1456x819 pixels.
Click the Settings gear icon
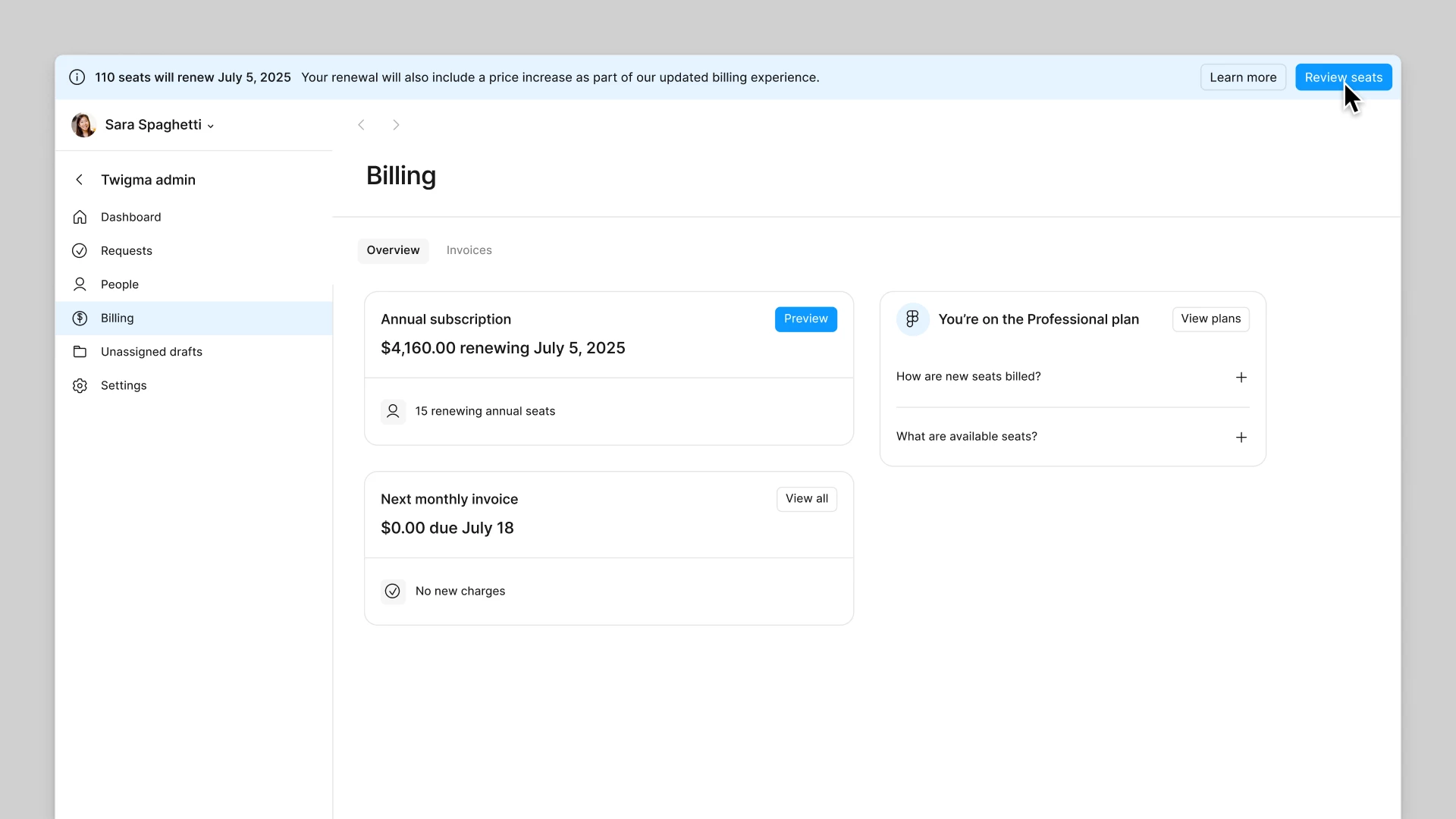tap(80, 386)
